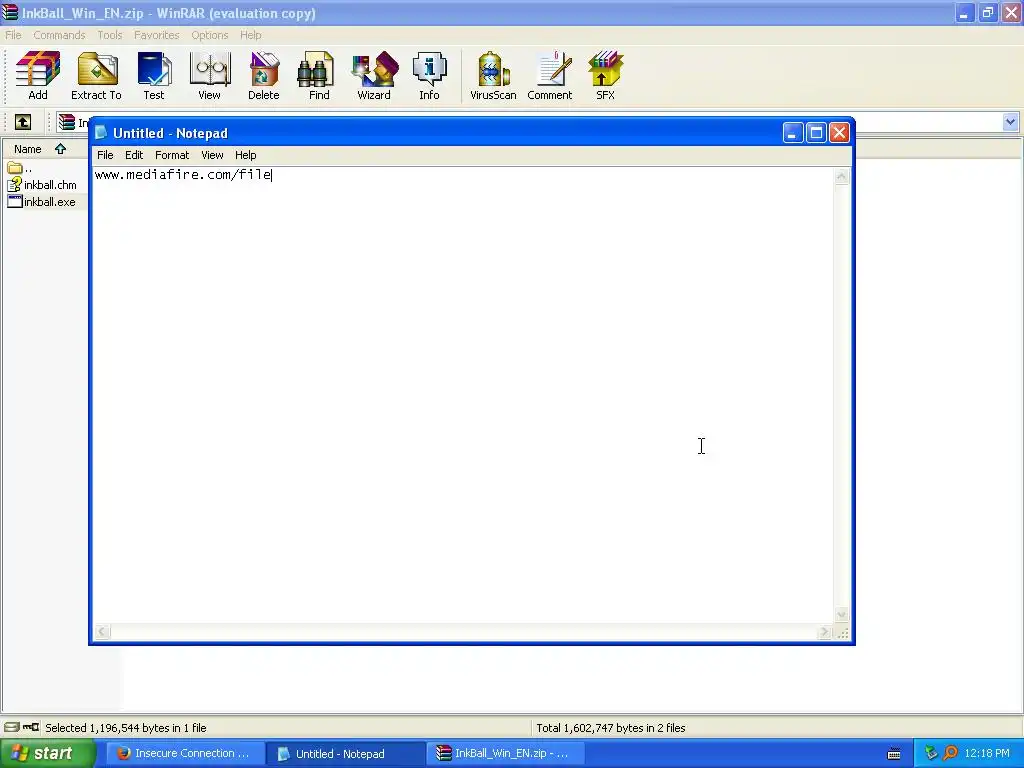Show archive Info icon
1024x768 pixels.
[x=429, y=76]
